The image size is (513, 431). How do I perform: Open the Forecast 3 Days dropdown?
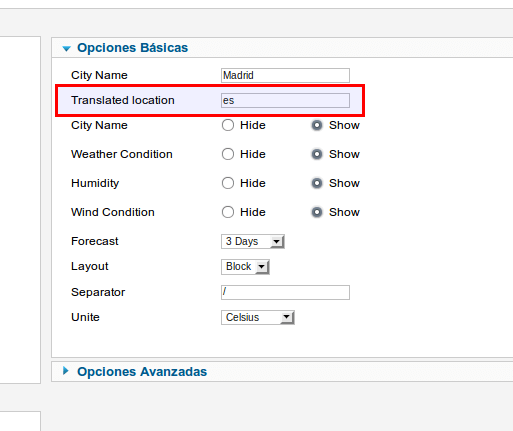253,241
